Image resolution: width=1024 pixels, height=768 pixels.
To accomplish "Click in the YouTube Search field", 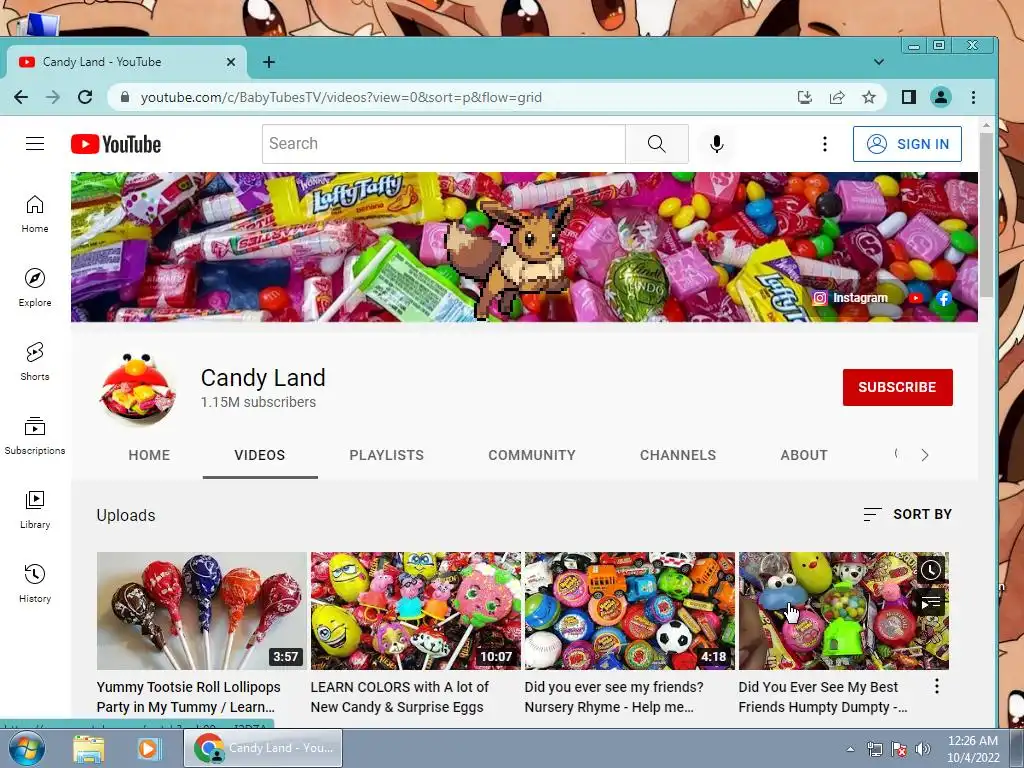I will (444, 144).
